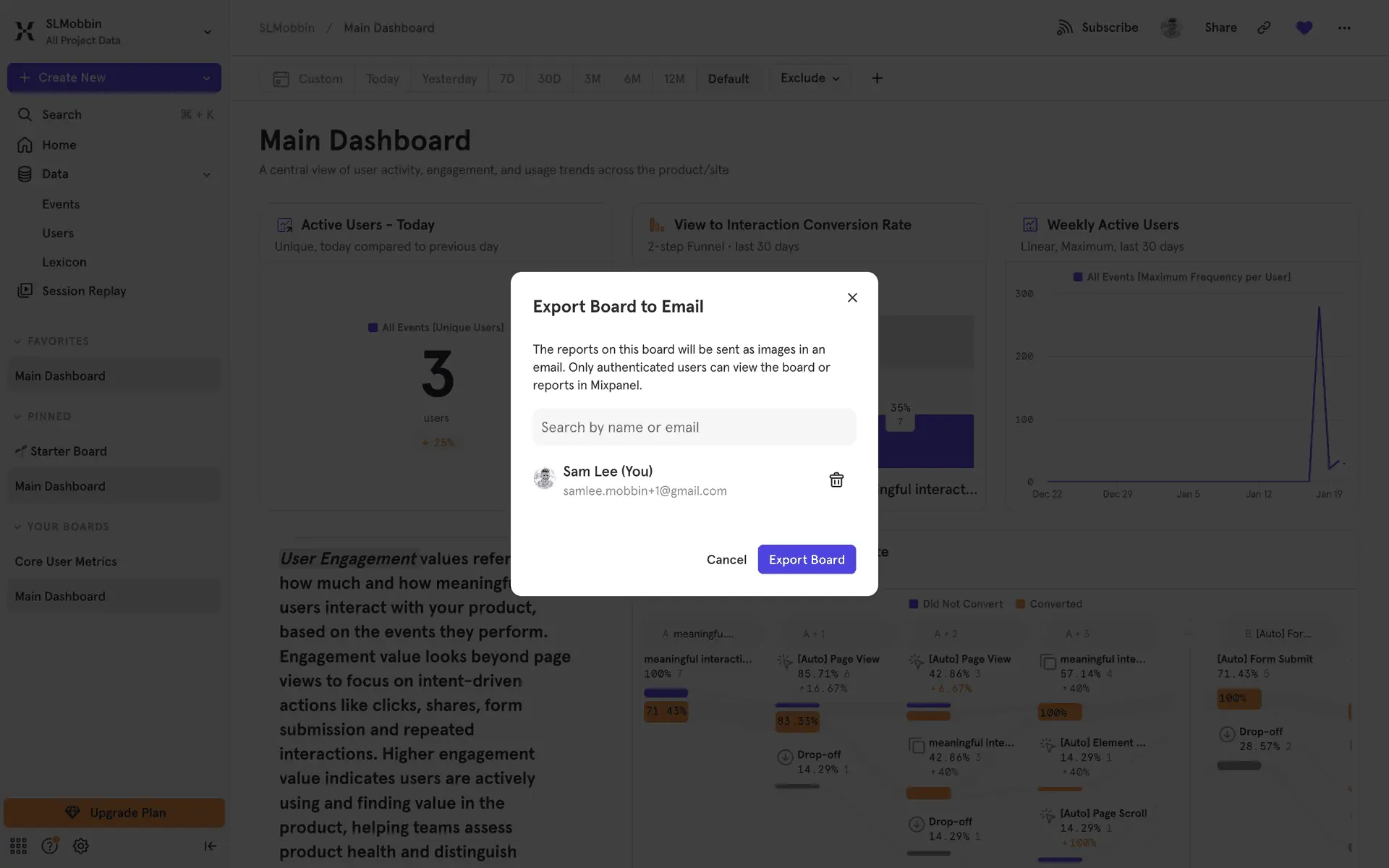Screen dimensions: 1389x868
Task: Collapse the Favorites section
Action: pos(18,341)
